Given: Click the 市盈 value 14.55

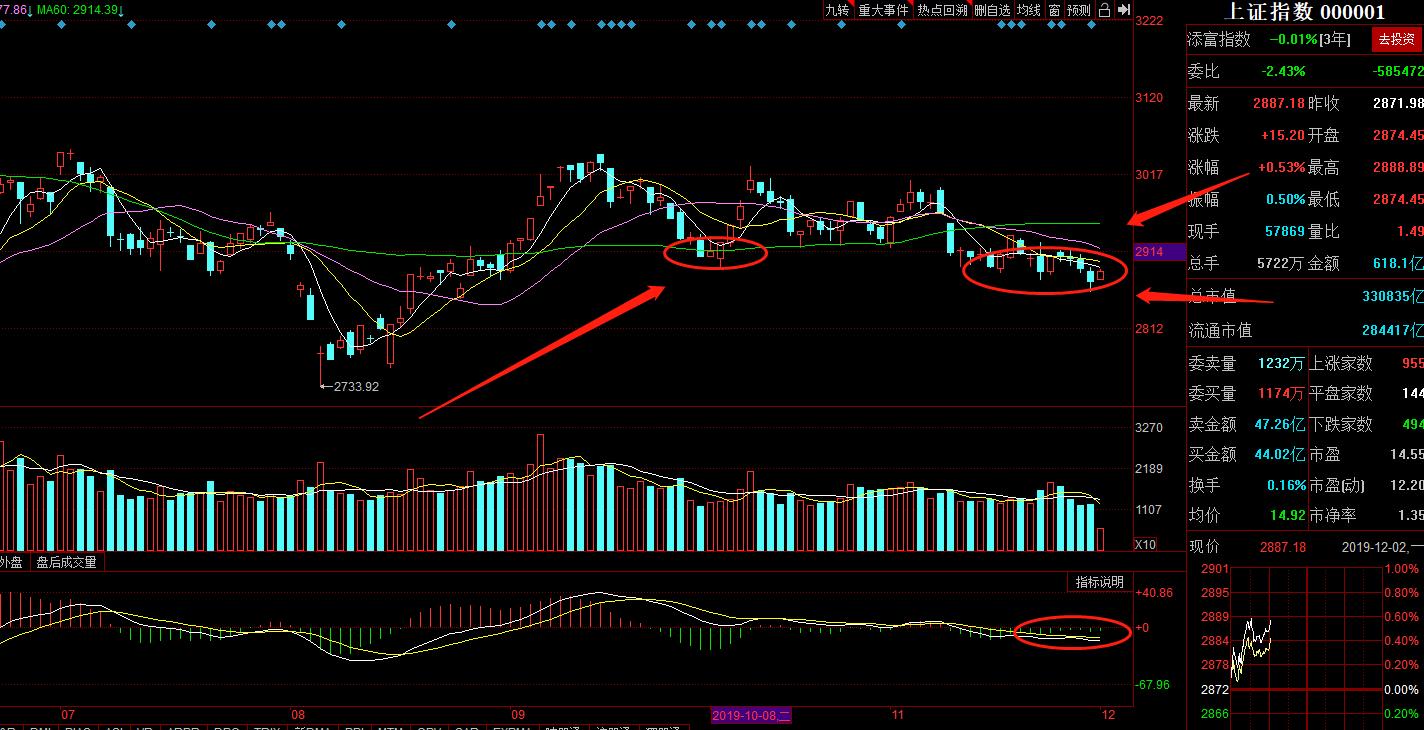Looking at the screenshot, I should pos(1406,455).
